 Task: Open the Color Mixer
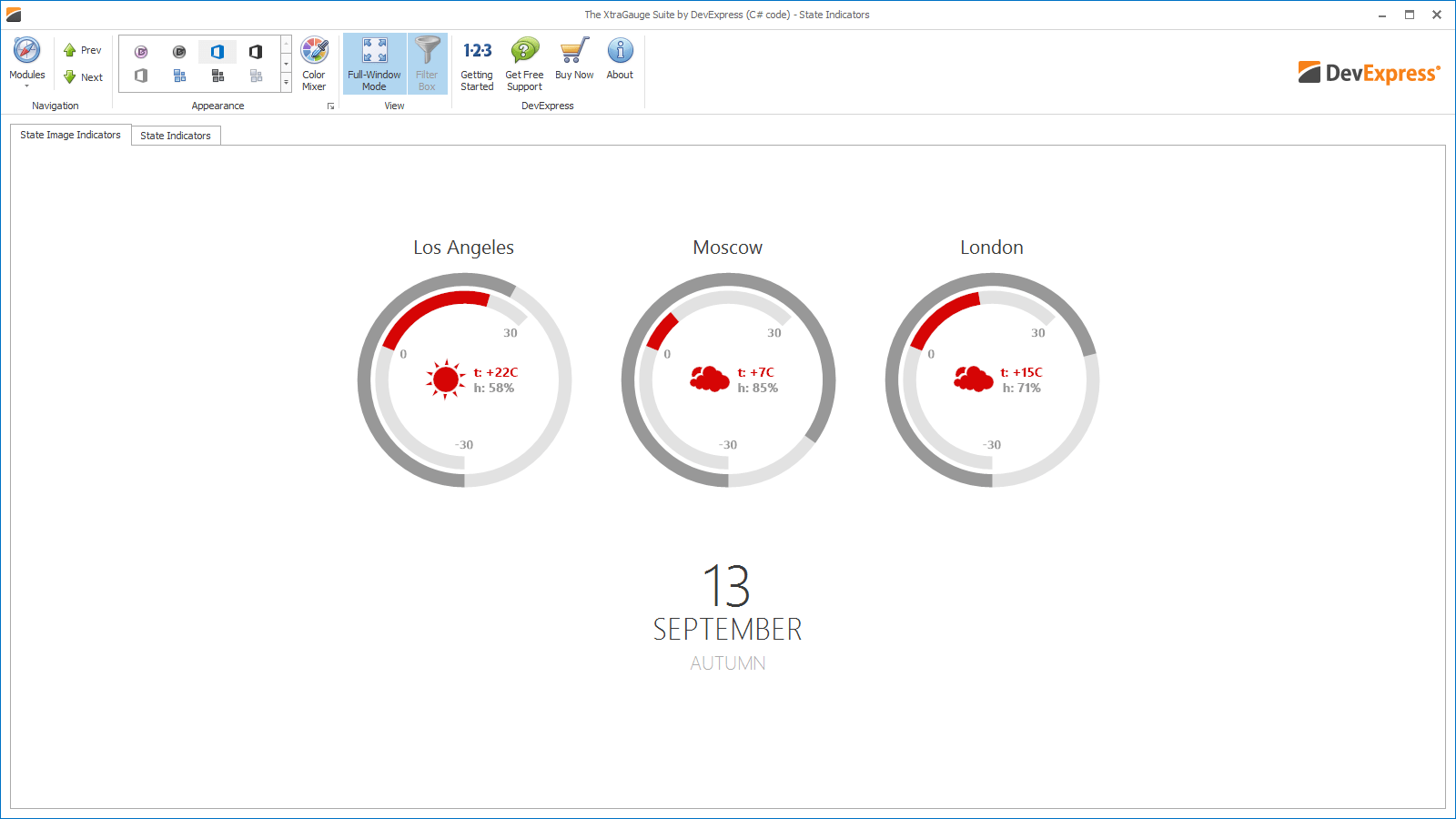click(314, 64)
